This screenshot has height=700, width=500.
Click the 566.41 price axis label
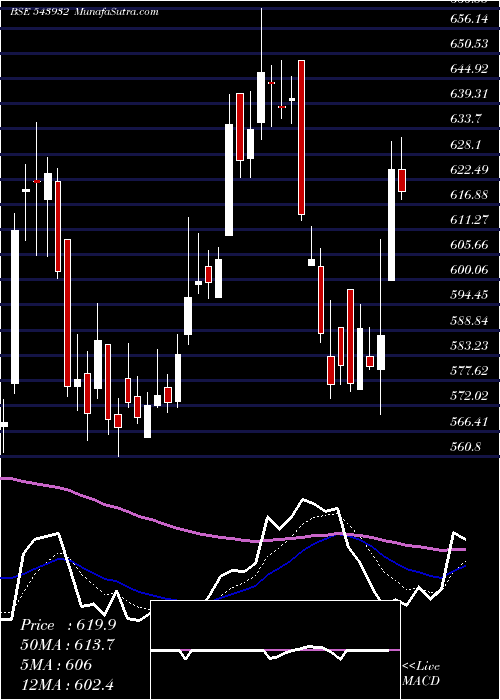click(x=467, y=421)
